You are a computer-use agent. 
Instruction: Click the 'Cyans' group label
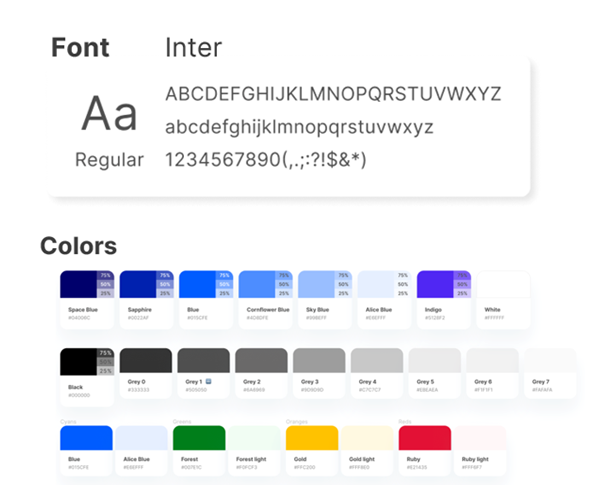point(68,422)
